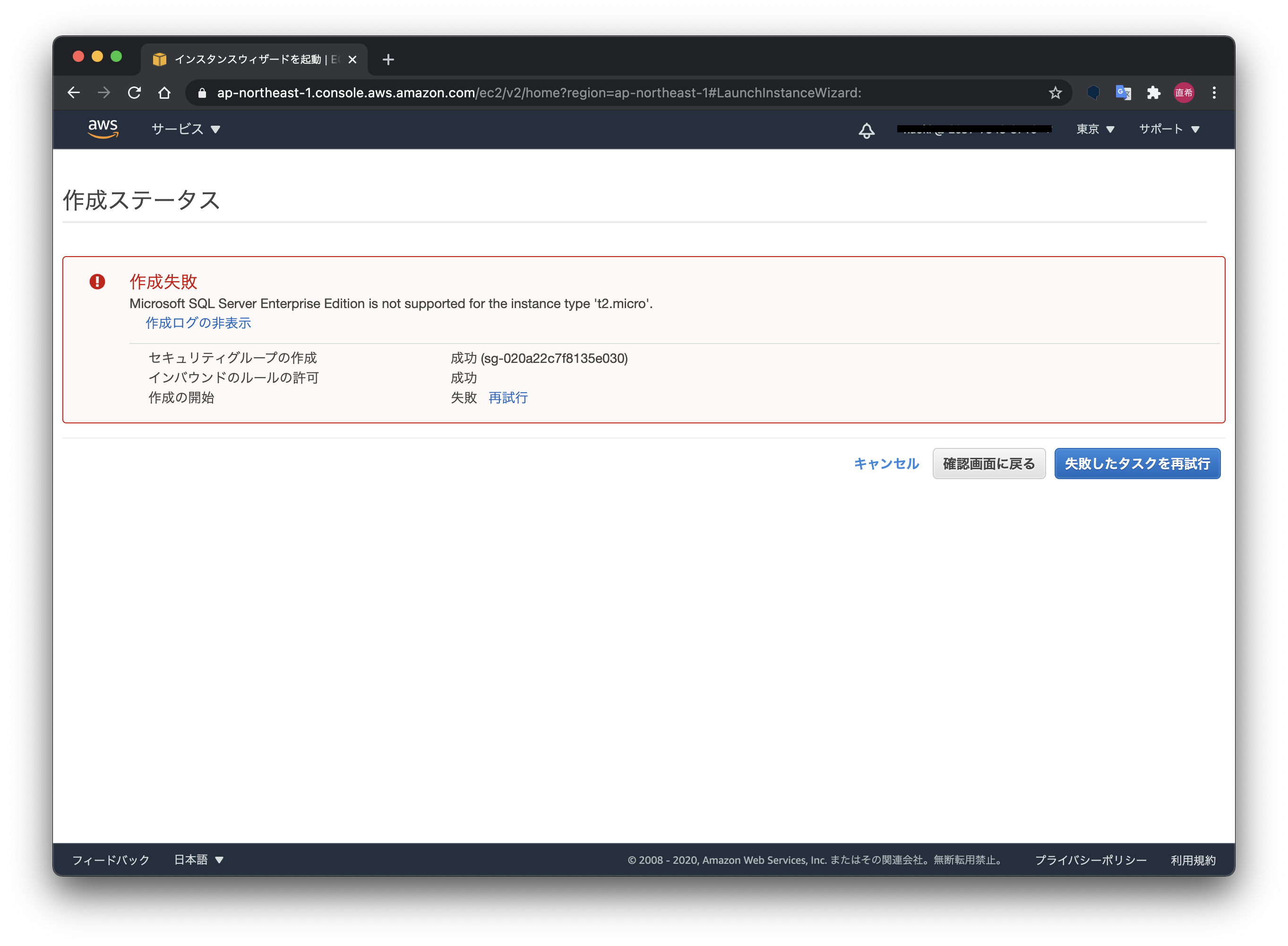Click the 再試行 retry link
The image size is (1288, 946).
pos(508,397)
